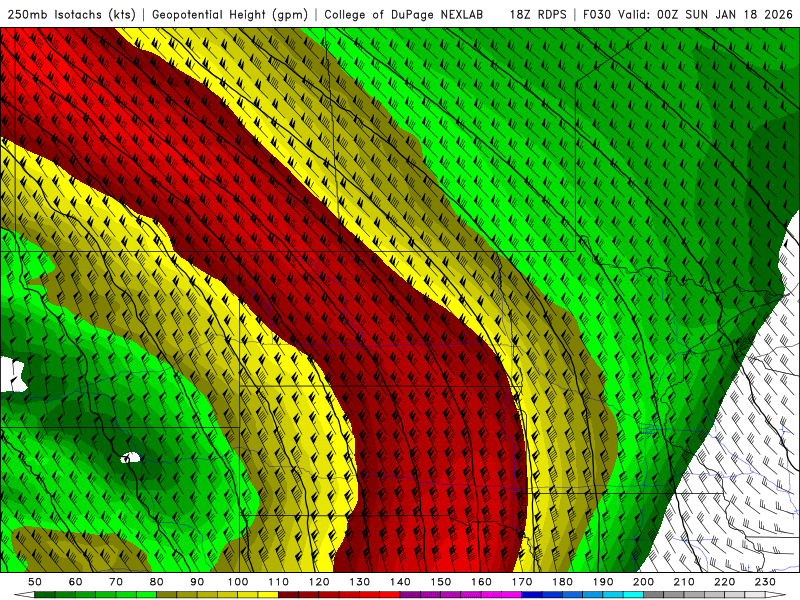Image resolution: width=800 pixels, height=600 pixels.
Task: Click the legend value 210
Action: [684, 582]
